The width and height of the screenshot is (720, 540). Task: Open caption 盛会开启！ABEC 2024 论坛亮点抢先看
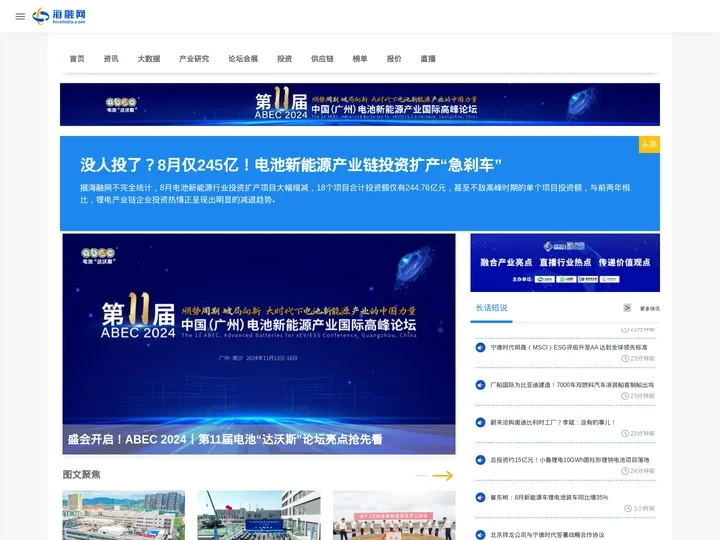click(x=225, y=439)
